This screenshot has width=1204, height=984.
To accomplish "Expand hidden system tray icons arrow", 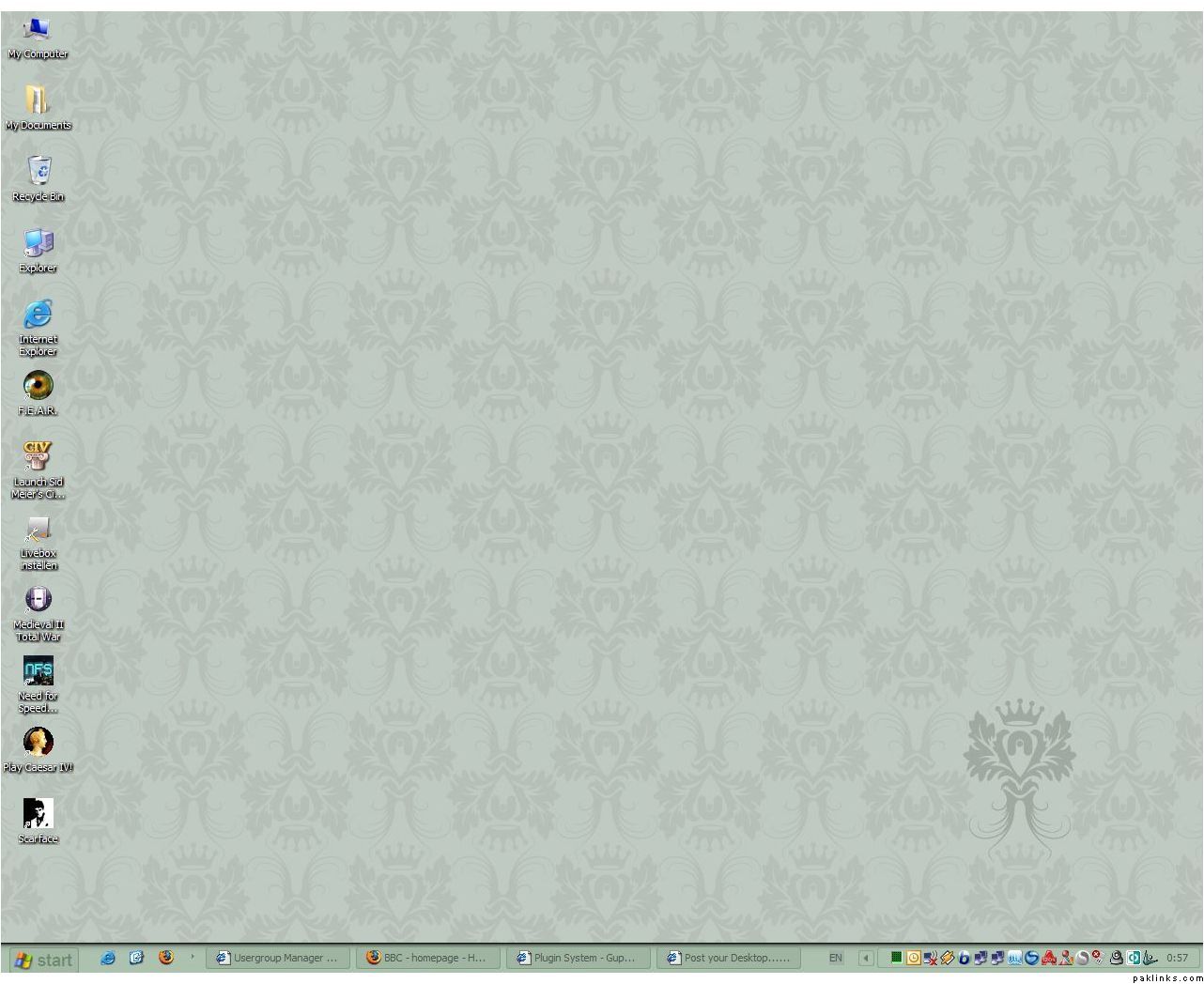I will point(866,959).
